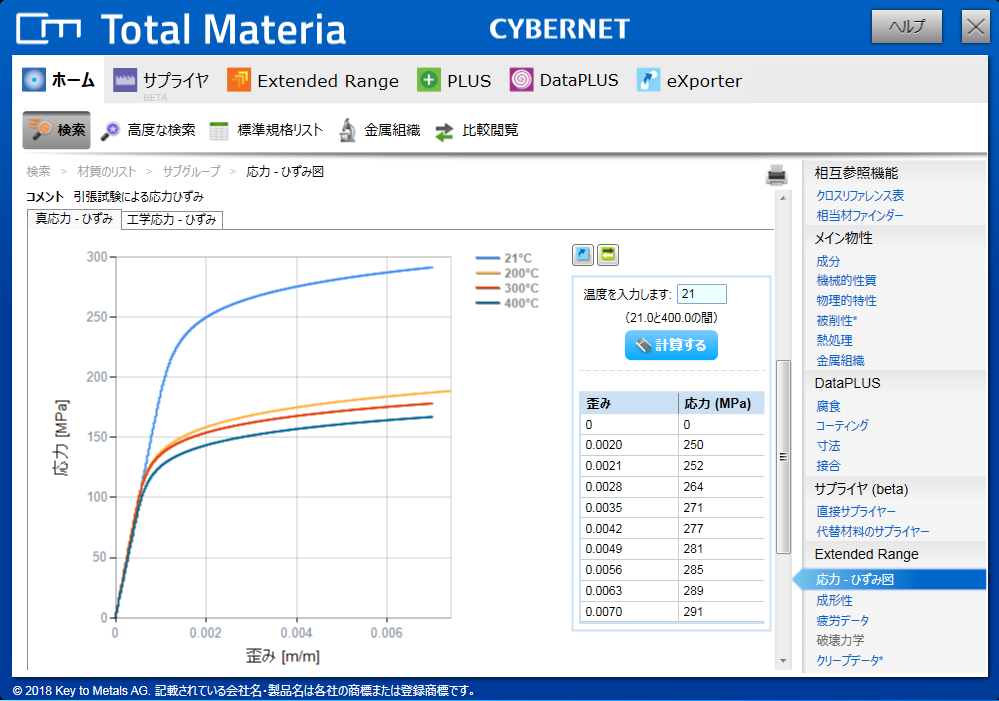The width and height of the screenshot is (999, 701).
Task: Open the DataPLUS module tab
Action: tap(564, 80)
